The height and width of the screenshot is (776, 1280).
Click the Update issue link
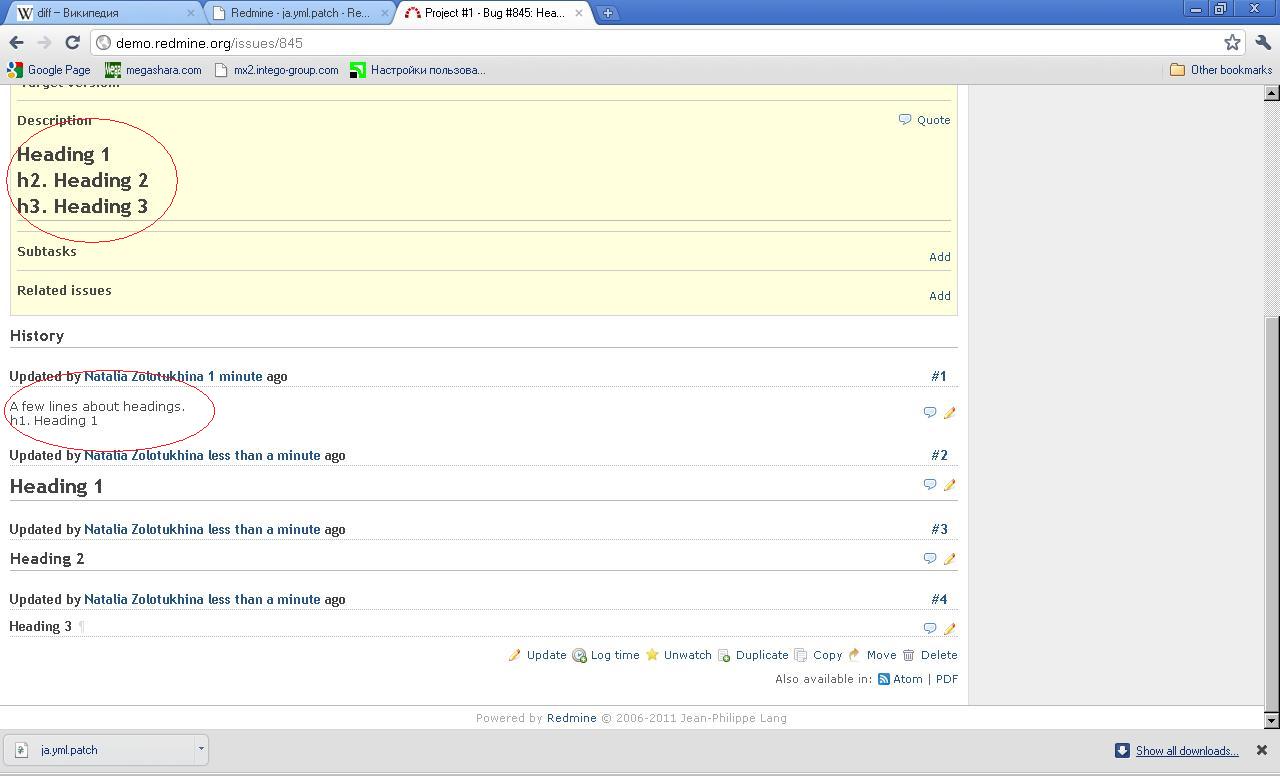(546, 655)
